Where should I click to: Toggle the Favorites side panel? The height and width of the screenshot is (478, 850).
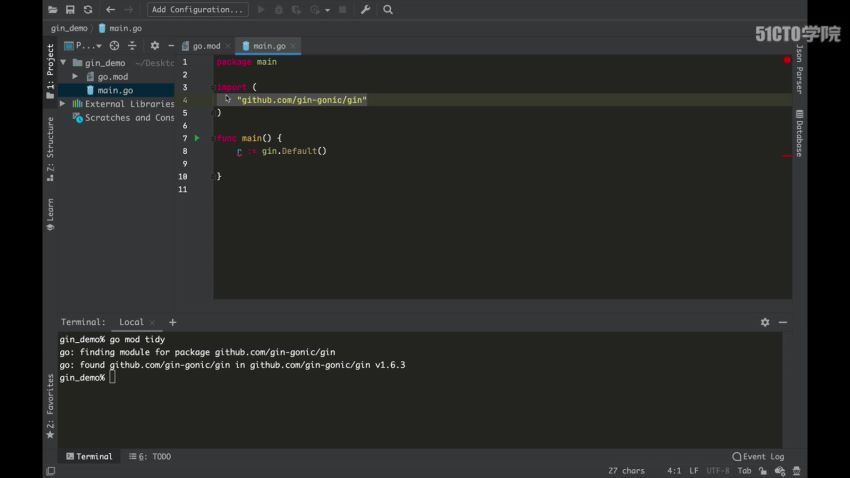tap(50, 406)
